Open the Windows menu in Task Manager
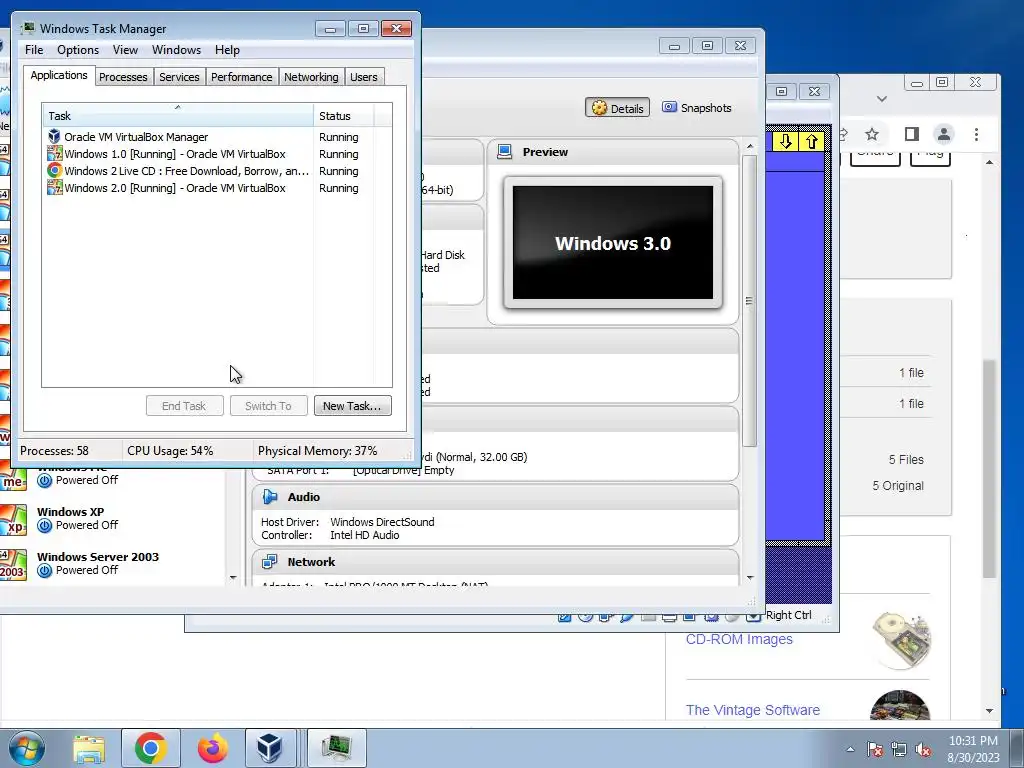 [176, 50]
